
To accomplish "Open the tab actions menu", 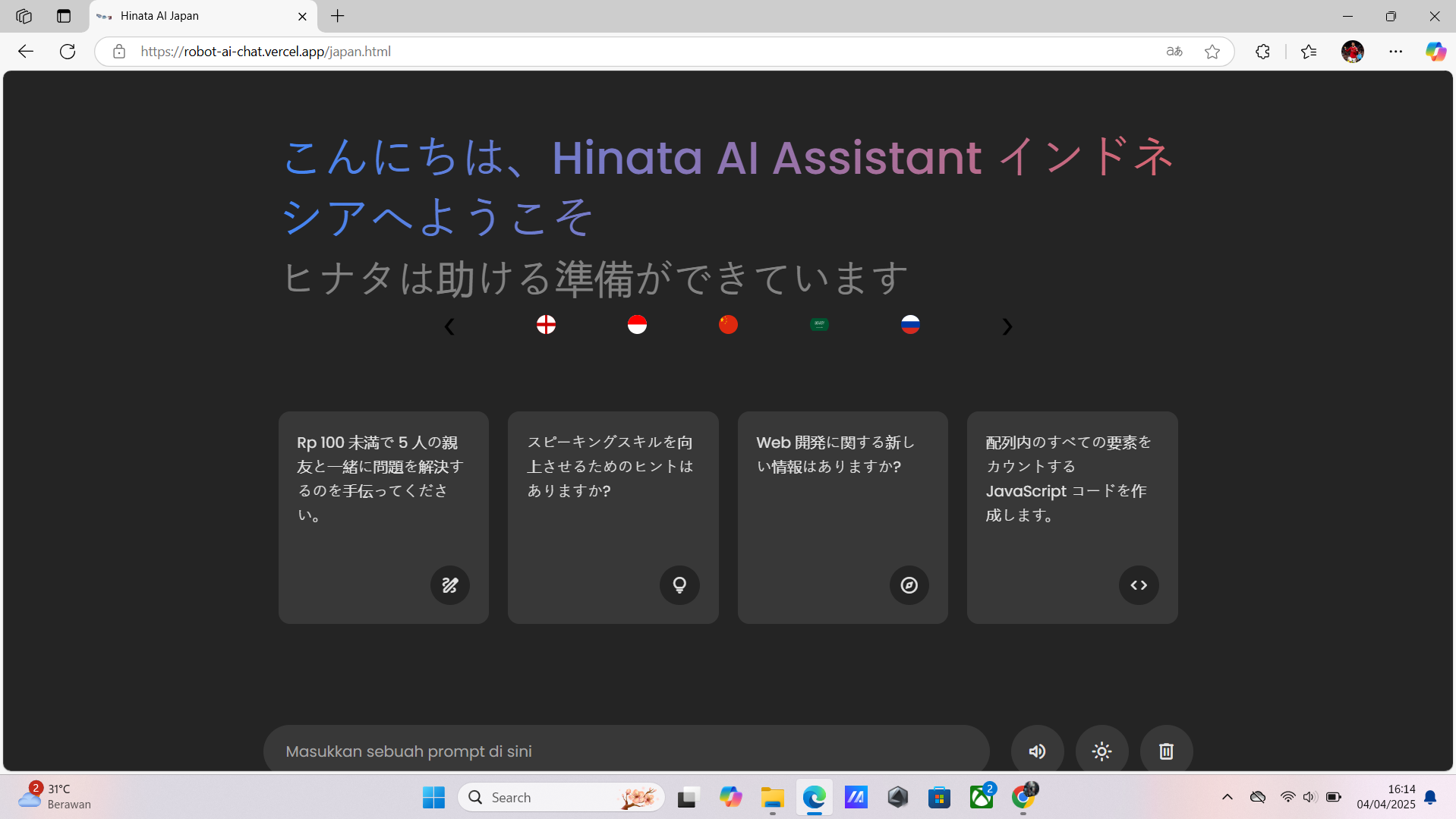I will (64, 16).
